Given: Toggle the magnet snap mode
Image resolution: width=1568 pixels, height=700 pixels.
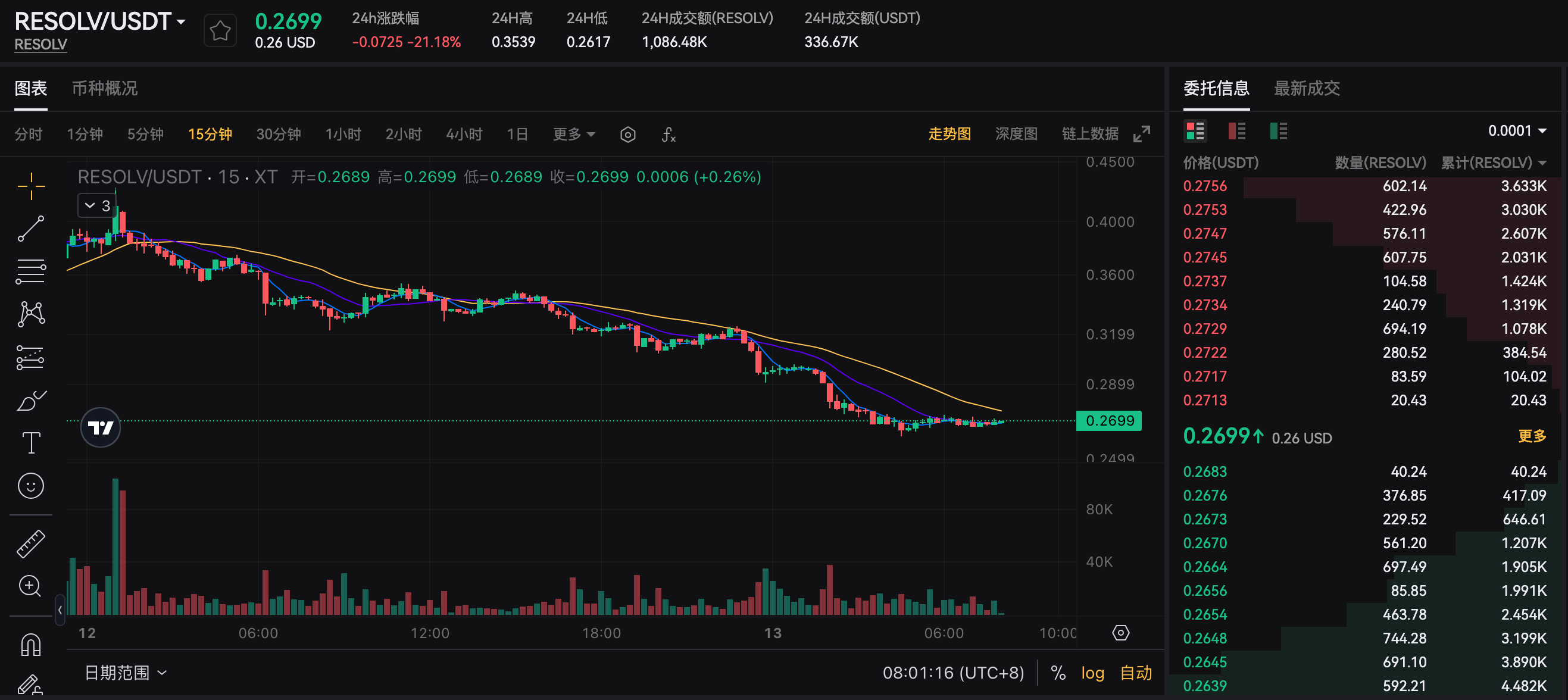Looking at the screenshot, I should point(30,645).
